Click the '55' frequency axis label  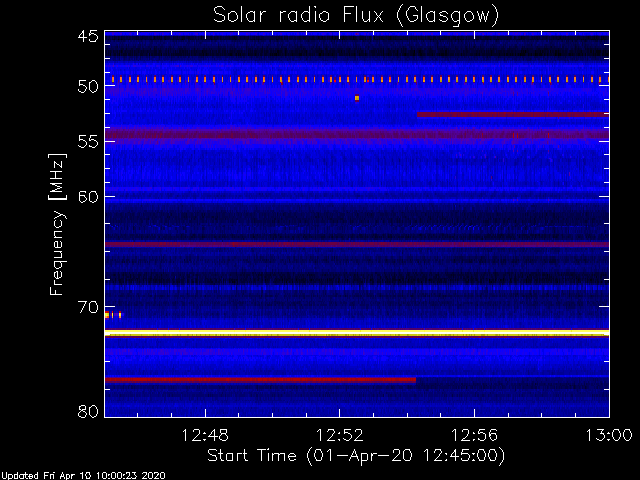pyautogui.click(x=88, y=142)
